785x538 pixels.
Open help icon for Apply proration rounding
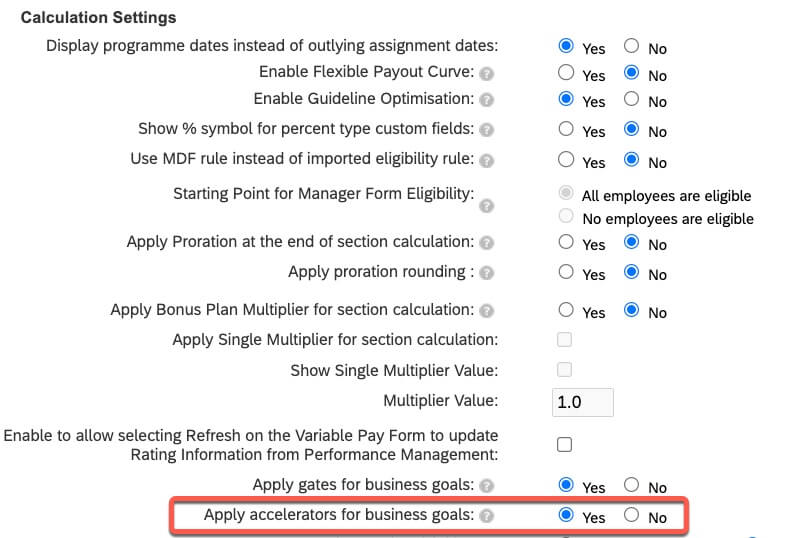click(486, 273)
